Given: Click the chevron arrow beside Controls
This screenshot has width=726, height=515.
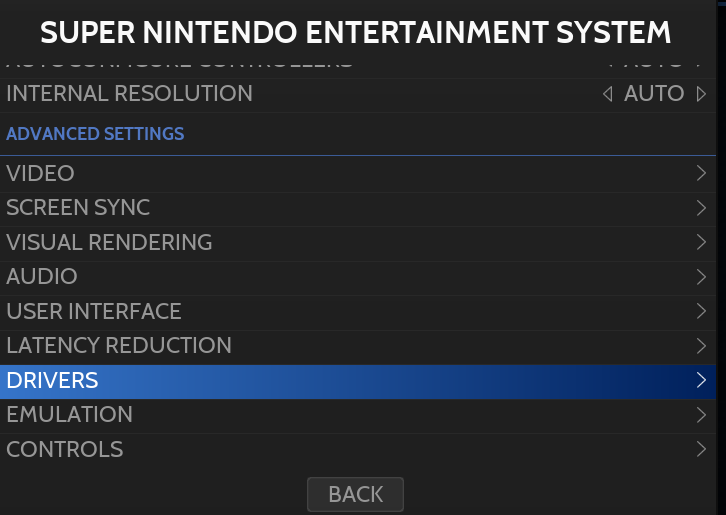Looking at the screenshot, I should tap(701, 449).
